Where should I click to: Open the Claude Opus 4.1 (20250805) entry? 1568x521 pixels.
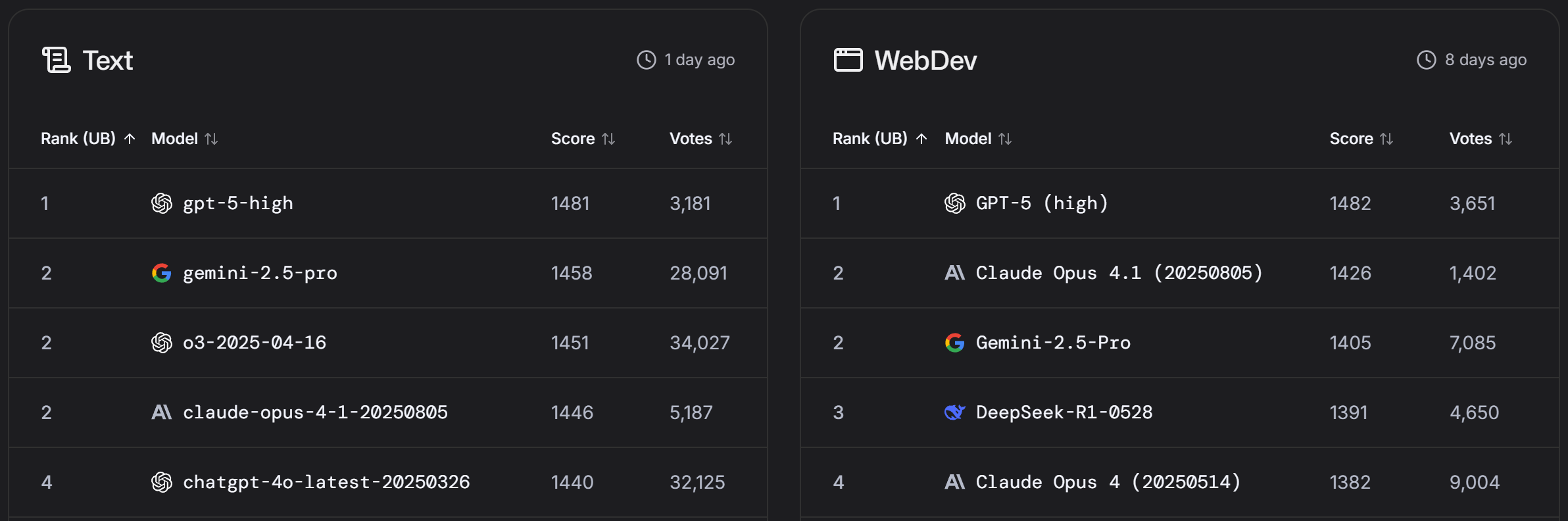pos(1119,273)
